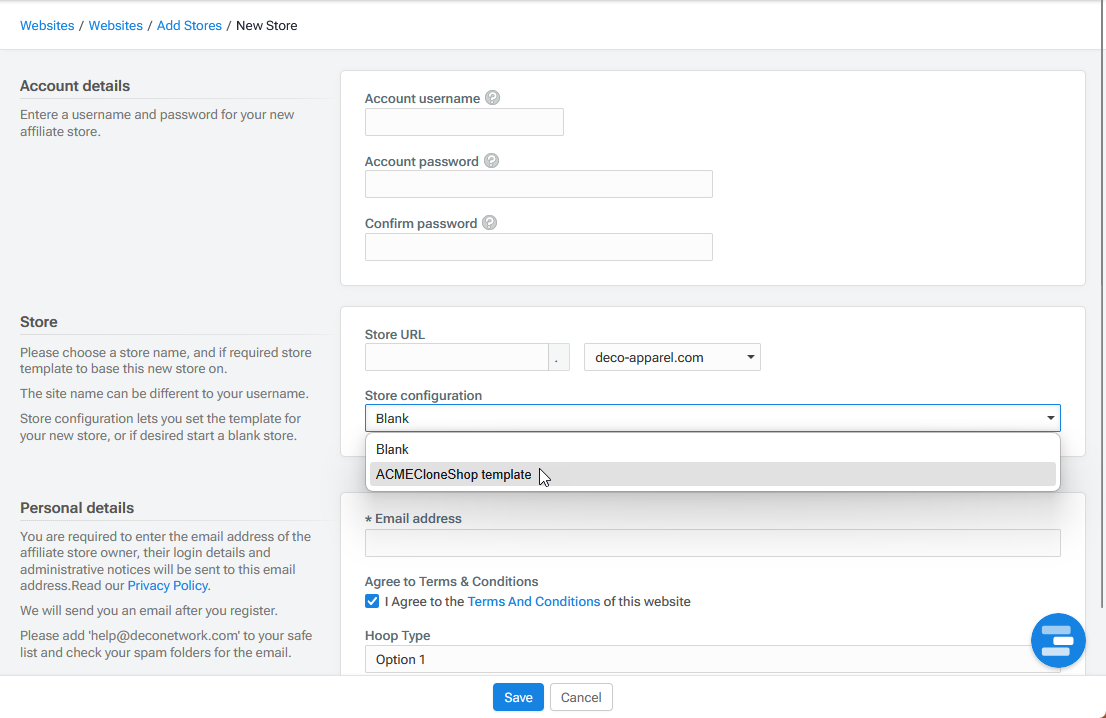Image resolution: width=1106 pixels, height=718 pixels.
Task: Open the Terms And Conditions link
Action: point(533,601)
